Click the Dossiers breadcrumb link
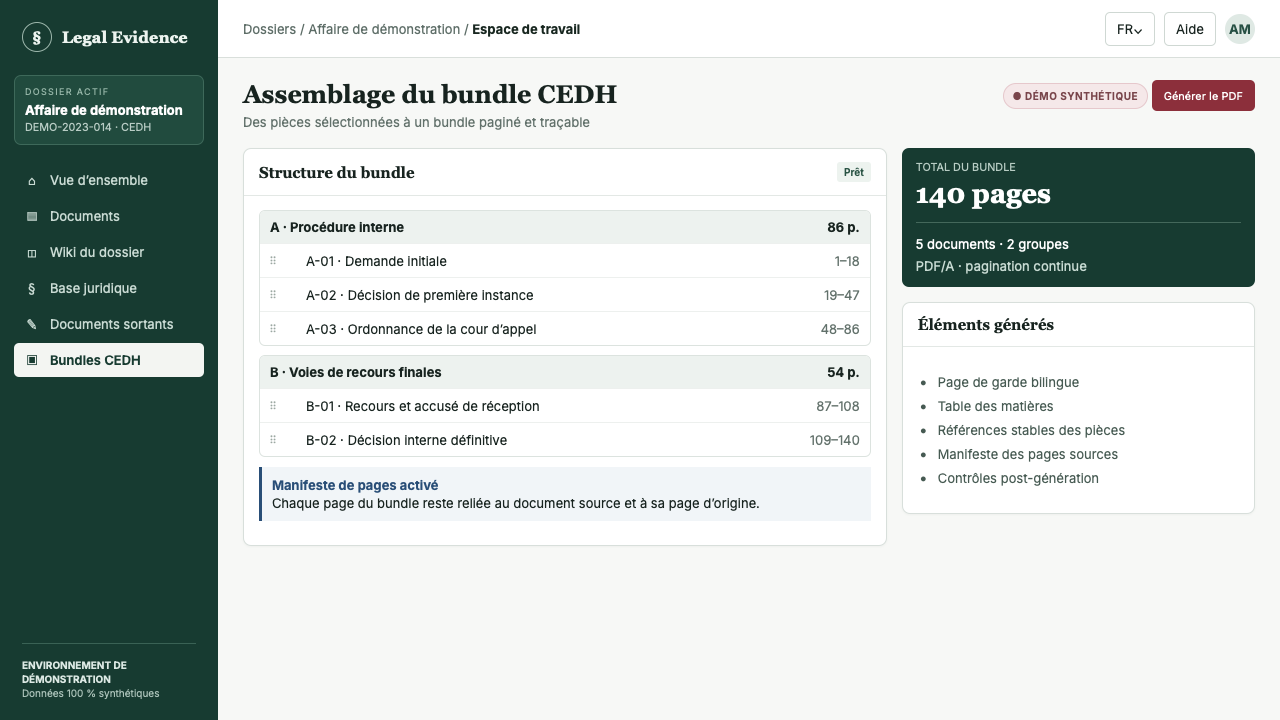Image resolution: width=1280 pixels, height=720 pixels. click(x=269, y=30)
